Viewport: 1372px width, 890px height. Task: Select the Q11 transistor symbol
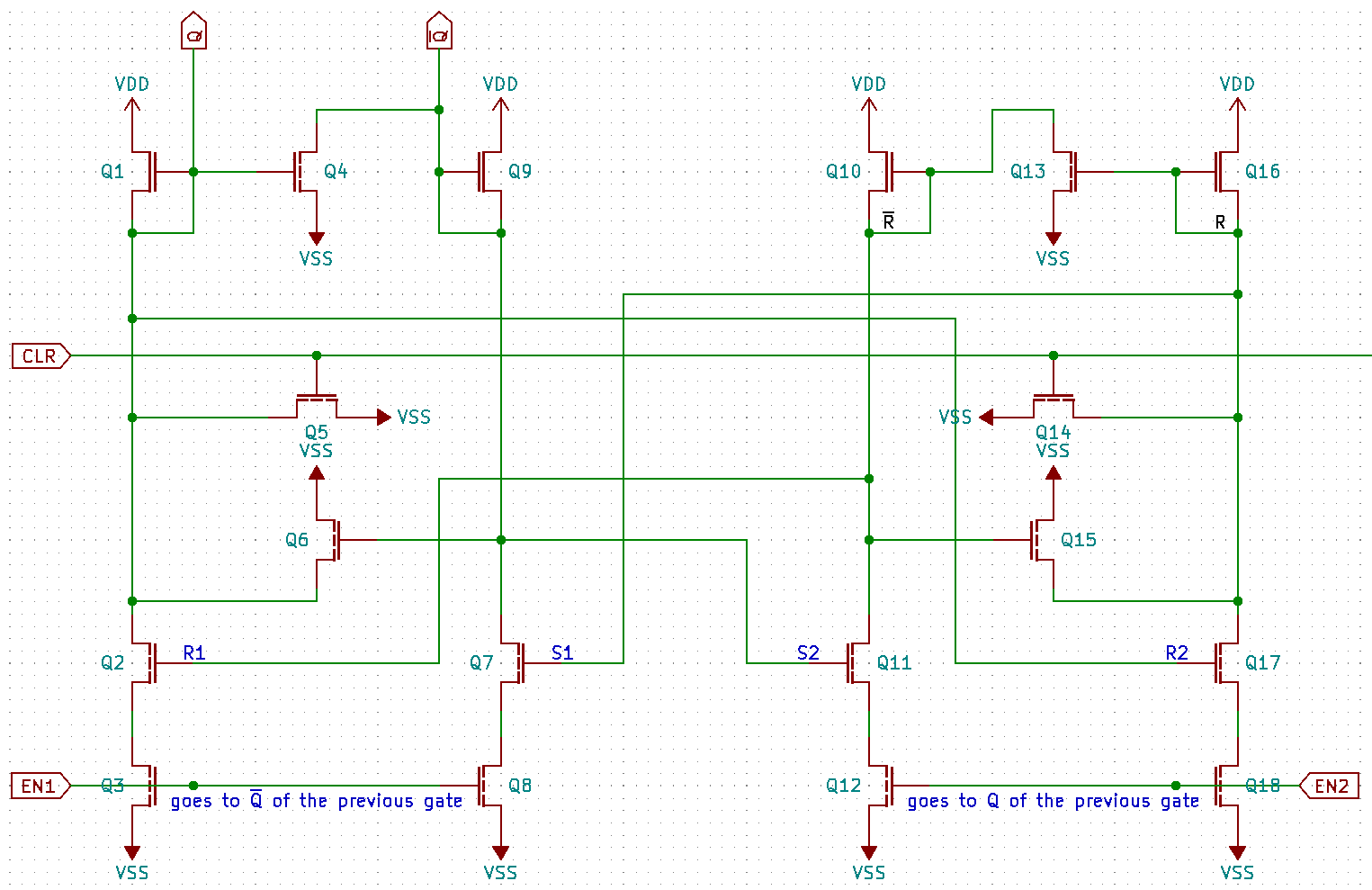tap(857, 663)
